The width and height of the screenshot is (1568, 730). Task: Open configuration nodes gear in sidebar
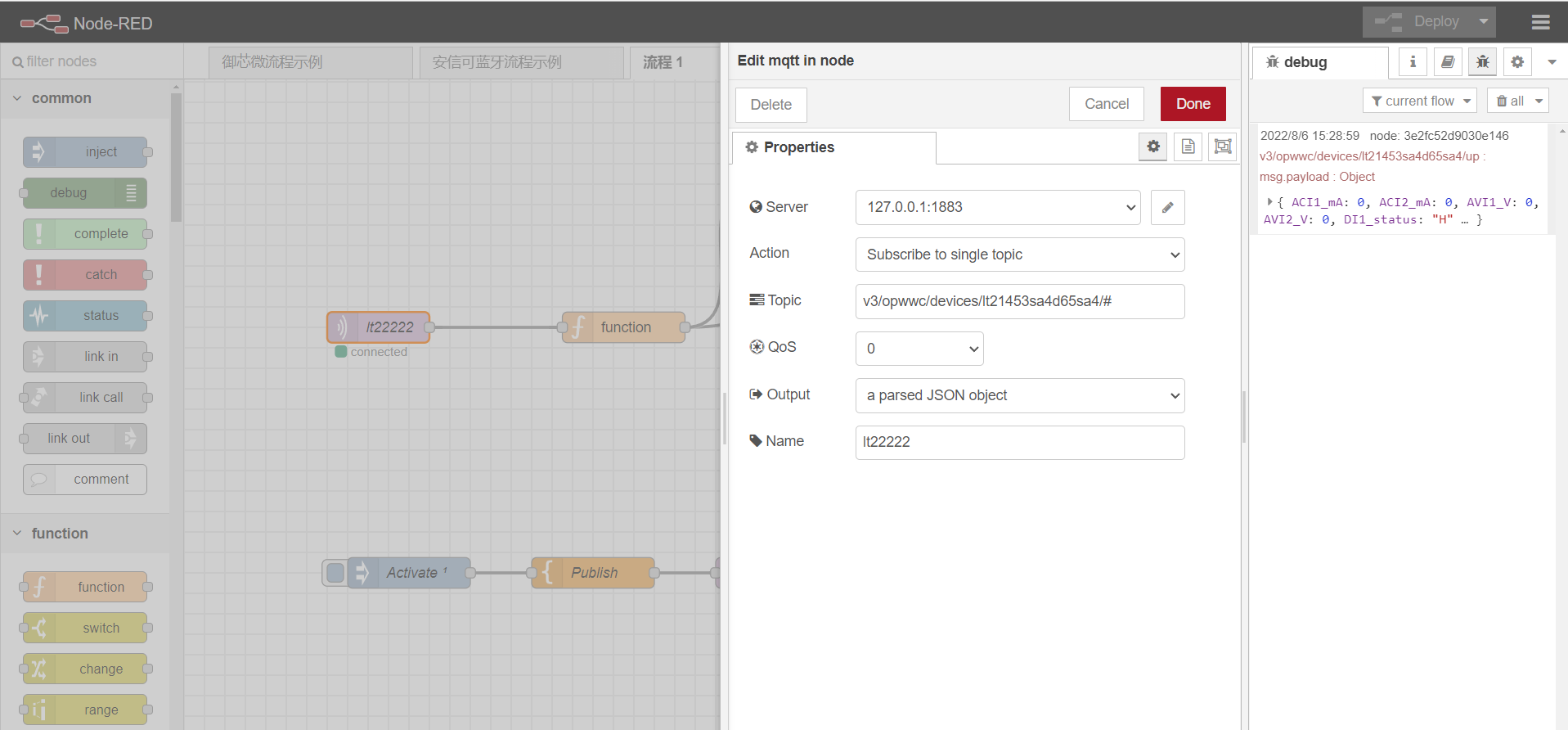pyautogui.click(x=1517, y=61)
